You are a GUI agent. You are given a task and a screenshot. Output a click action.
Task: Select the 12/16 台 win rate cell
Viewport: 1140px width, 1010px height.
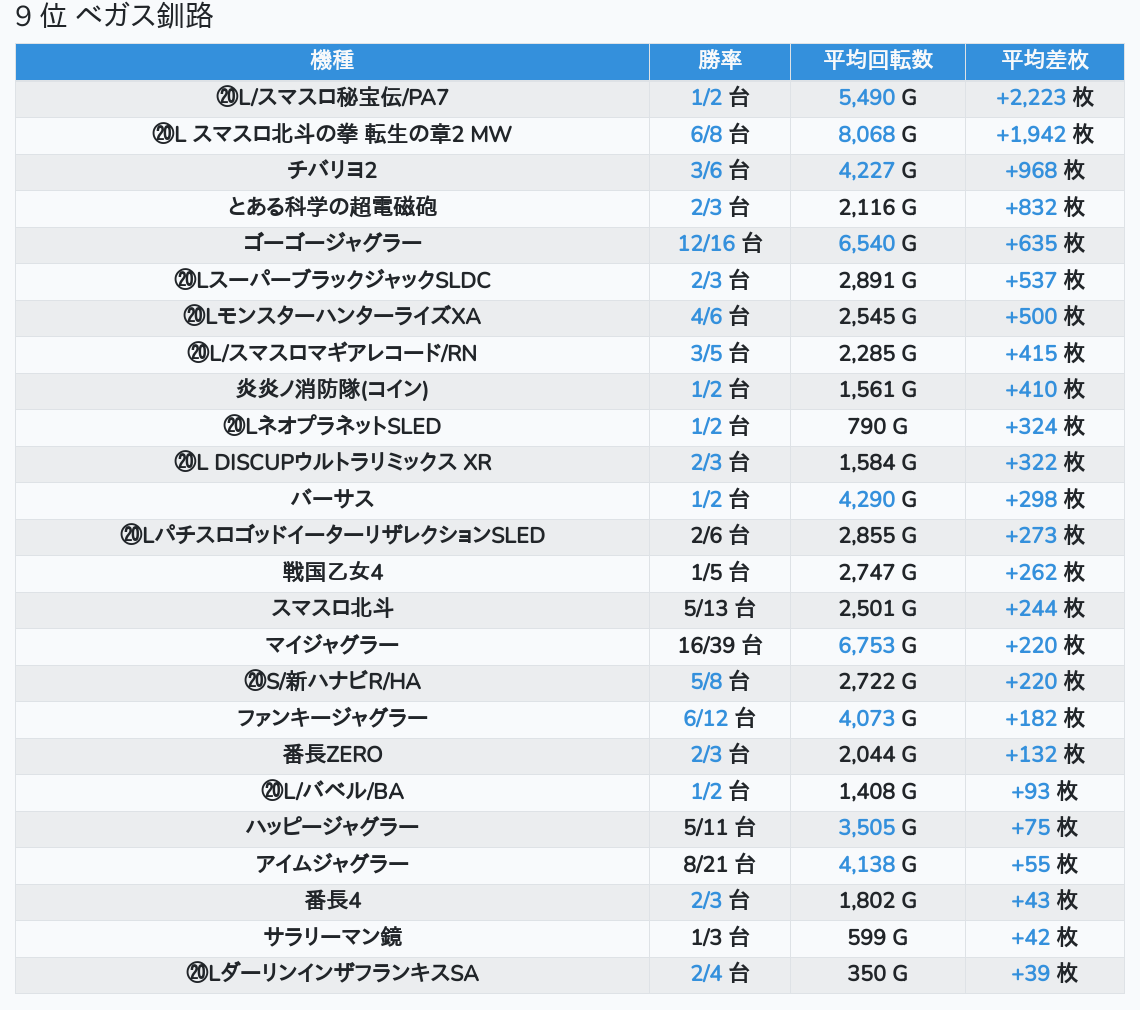[719, 243]
